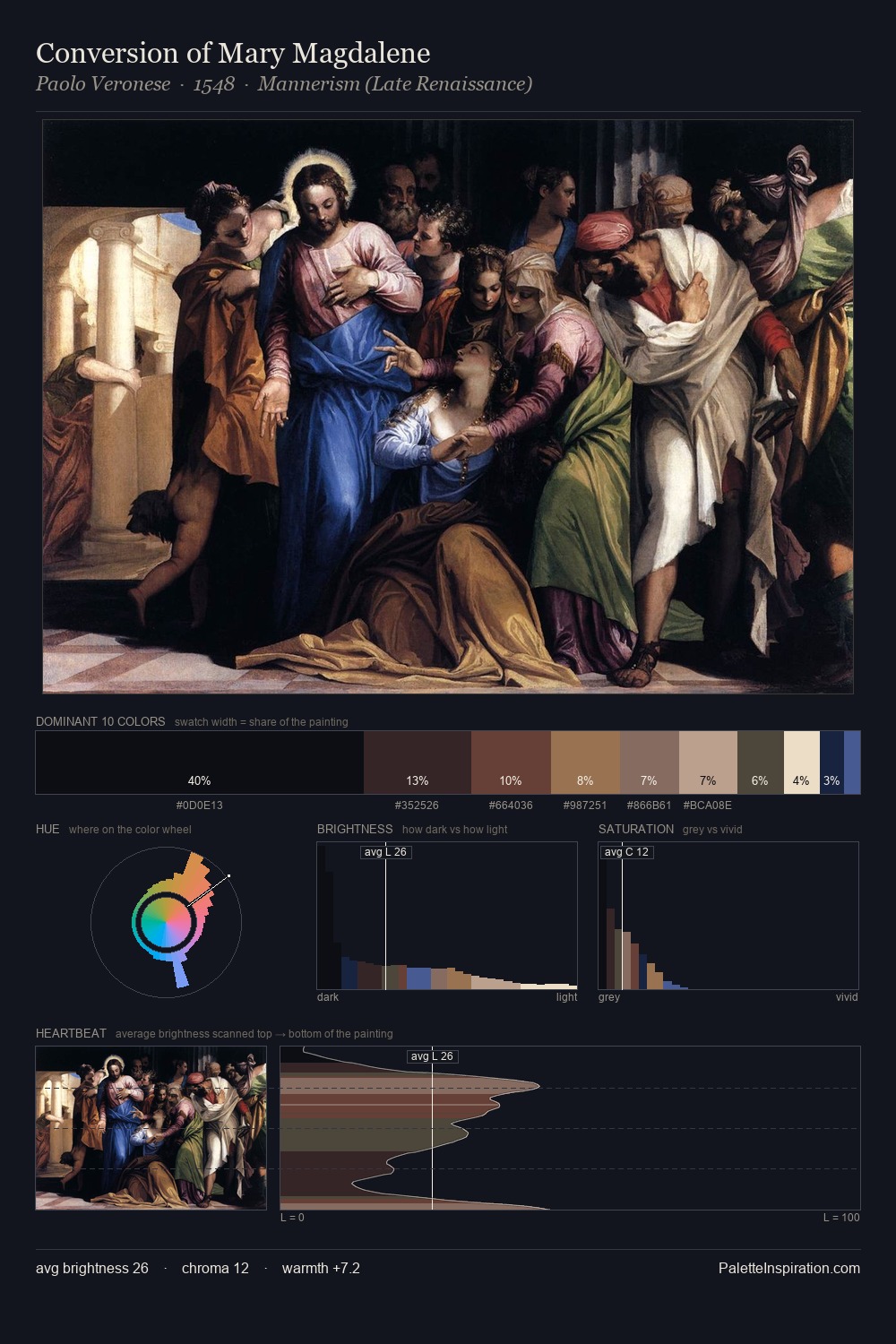Image resolution: width=896 pixels, height=1344 pixels.
Task: Select the 6% olive grey swatch
Action: coord(761,762)
